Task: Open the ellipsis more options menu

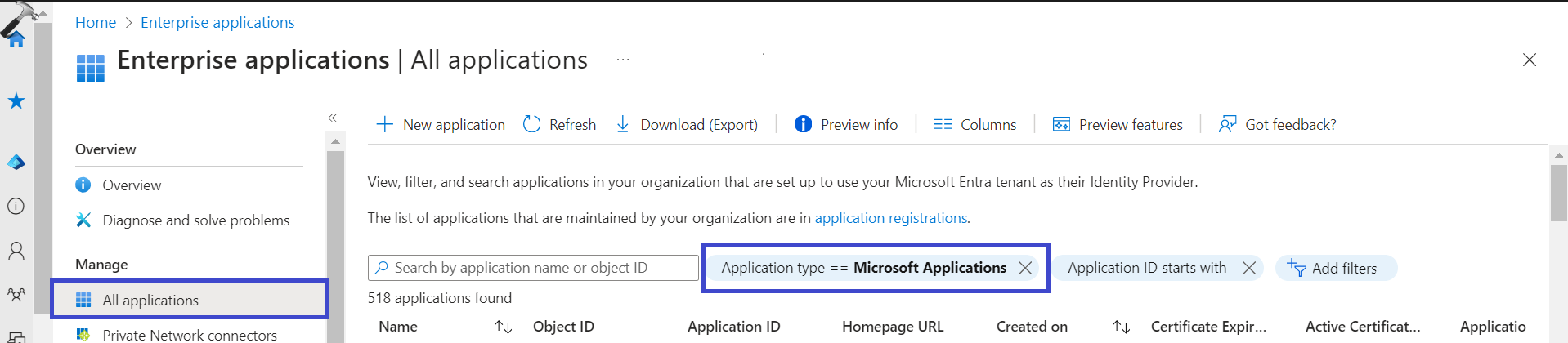Action: pyautogui.click(x=623, y=60)
